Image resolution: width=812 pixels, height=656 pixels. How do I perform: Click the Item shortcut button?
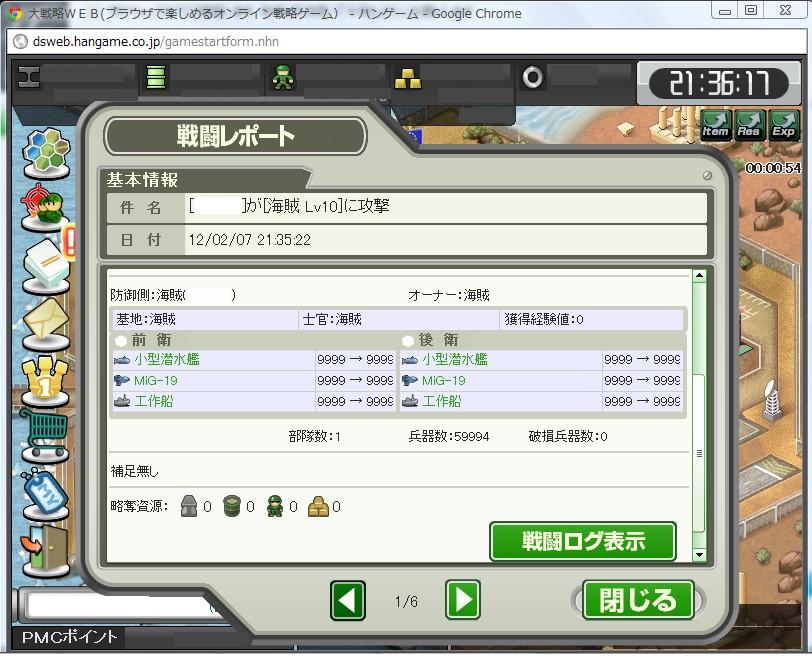point(715,125)
